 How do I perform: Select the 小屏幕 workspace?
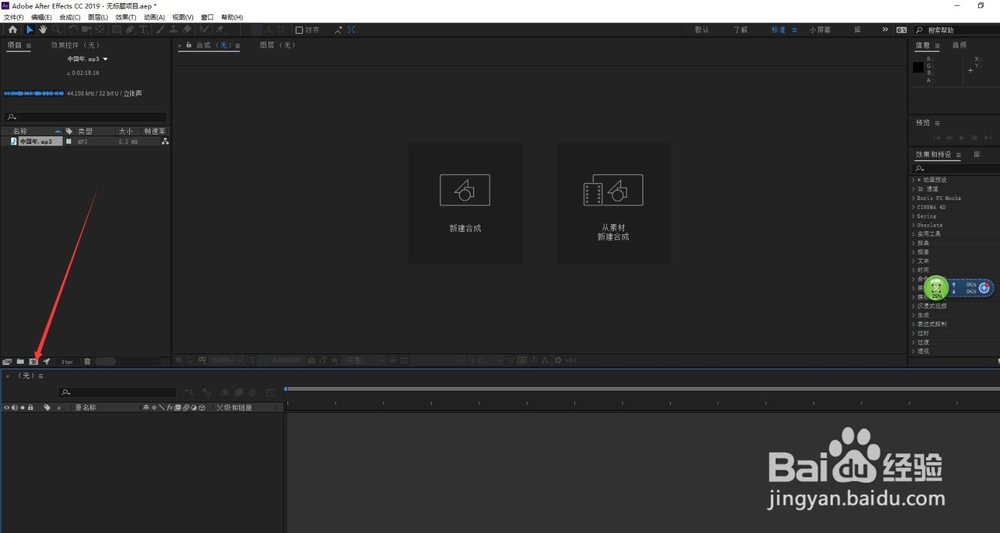pyautogui.click(x=820, y=30)
